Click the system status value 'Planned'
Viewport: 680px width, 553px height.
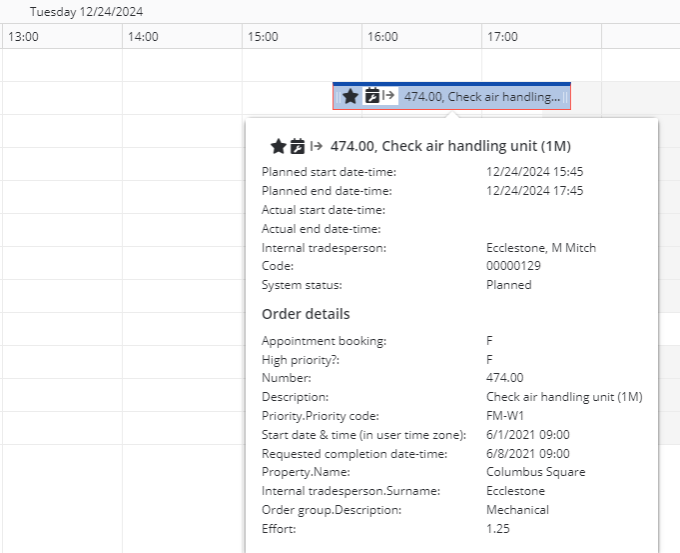coord(509,285)
